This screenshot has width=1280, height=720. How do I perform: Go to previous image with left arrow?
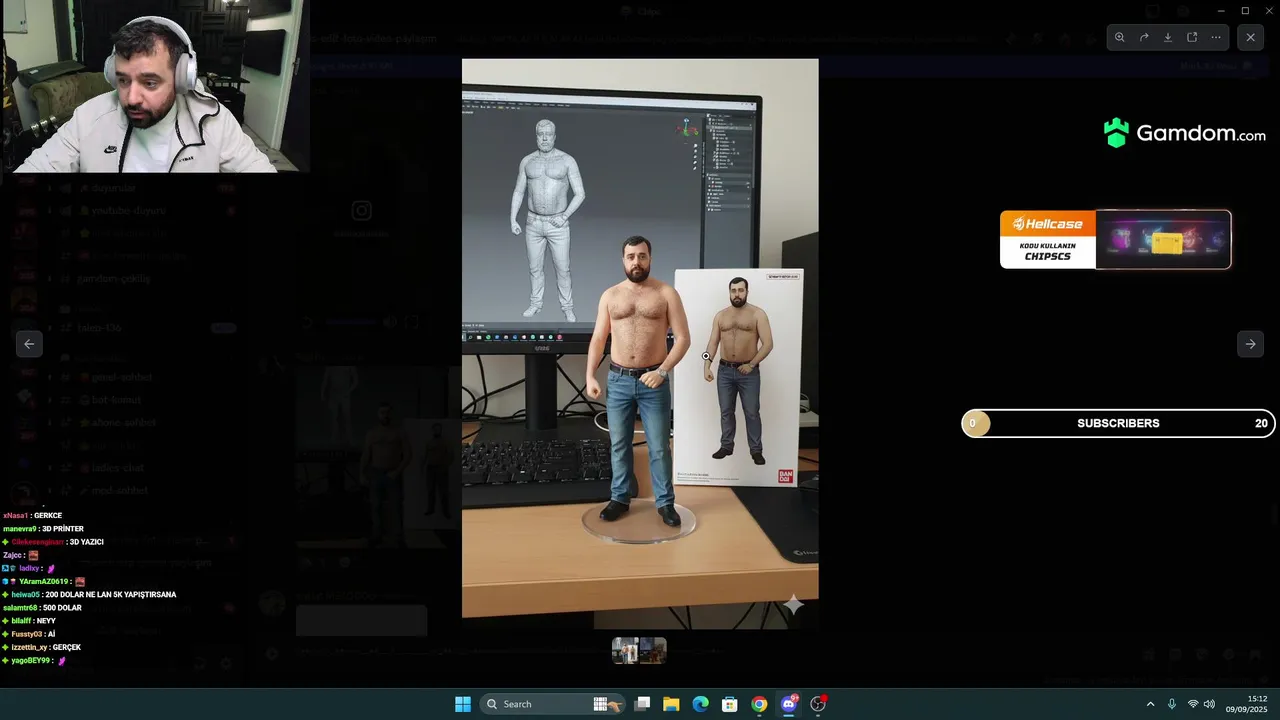(29, 344)
